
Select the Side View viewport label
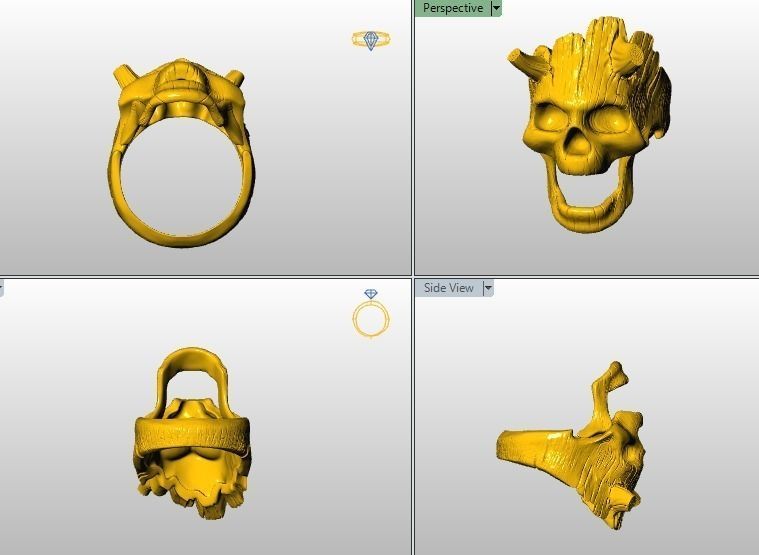(448, 288)
